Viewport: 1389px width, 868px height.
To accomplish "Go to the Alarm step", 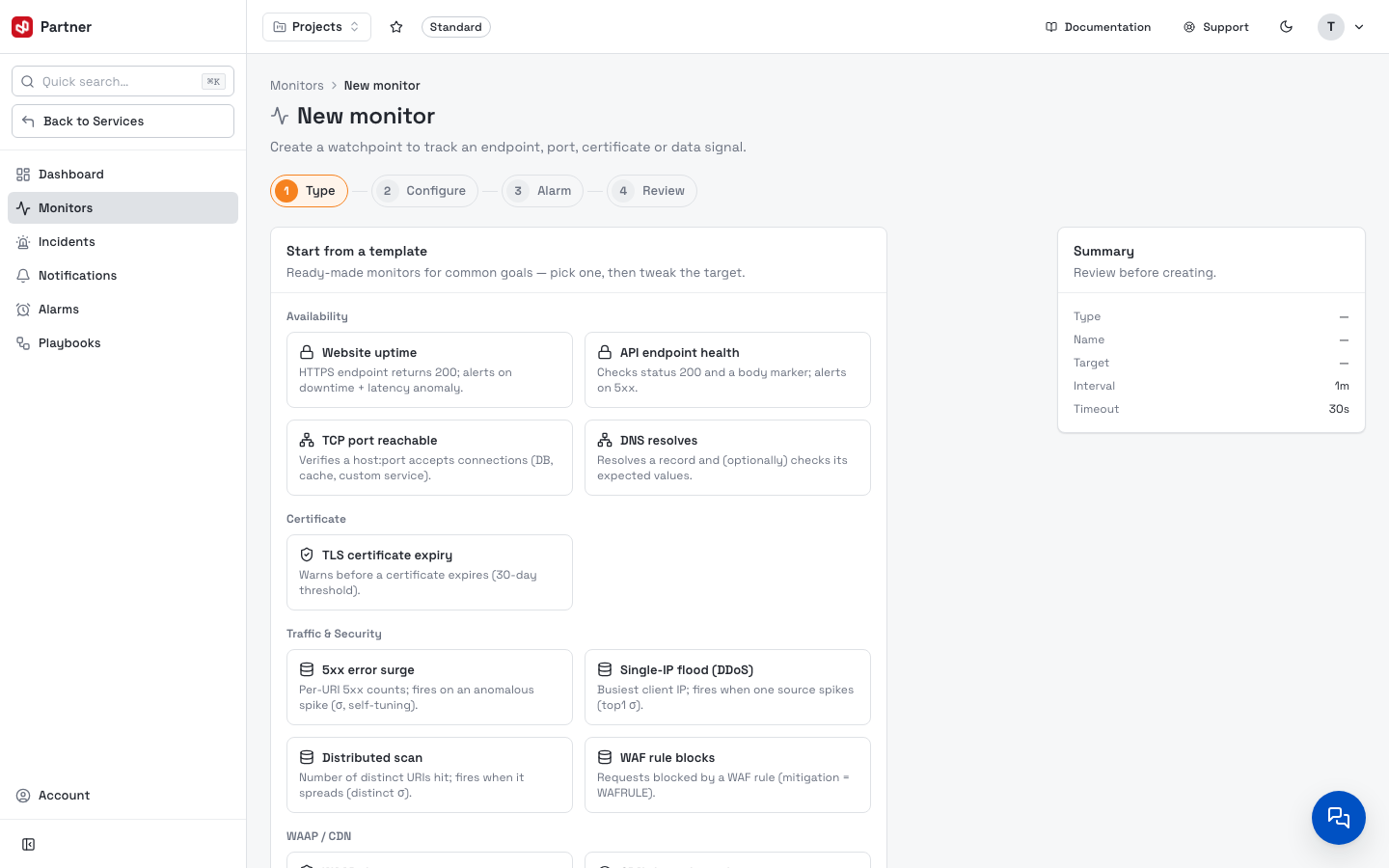I will [542, 191].
